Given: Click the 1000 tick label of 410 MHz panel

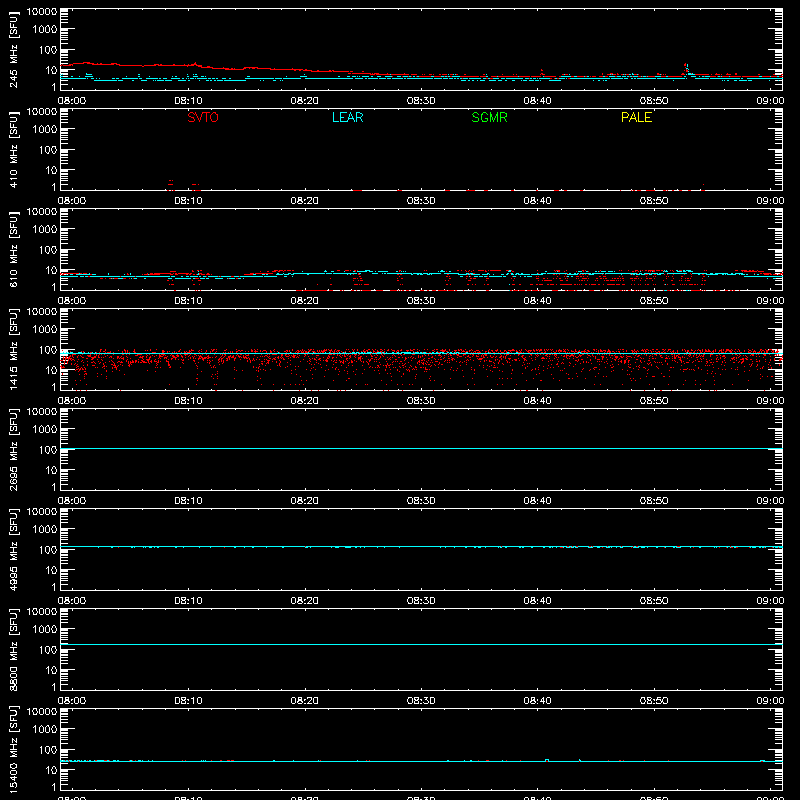Looking at the screenshot, I should pos(45,130).
